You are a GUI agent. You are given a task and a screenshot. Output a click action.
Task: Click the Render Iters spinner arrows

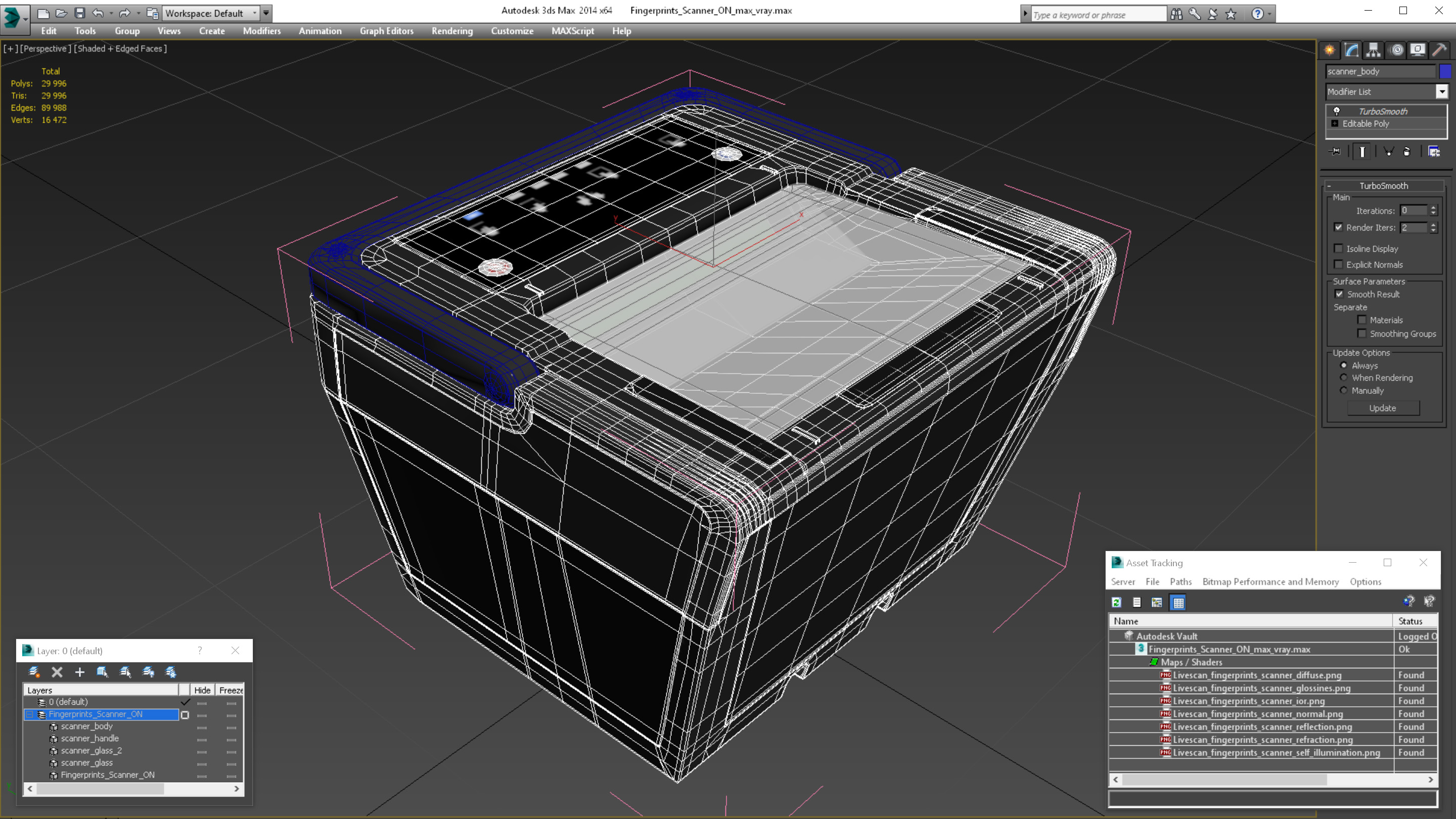click(x=1433, y=227)
